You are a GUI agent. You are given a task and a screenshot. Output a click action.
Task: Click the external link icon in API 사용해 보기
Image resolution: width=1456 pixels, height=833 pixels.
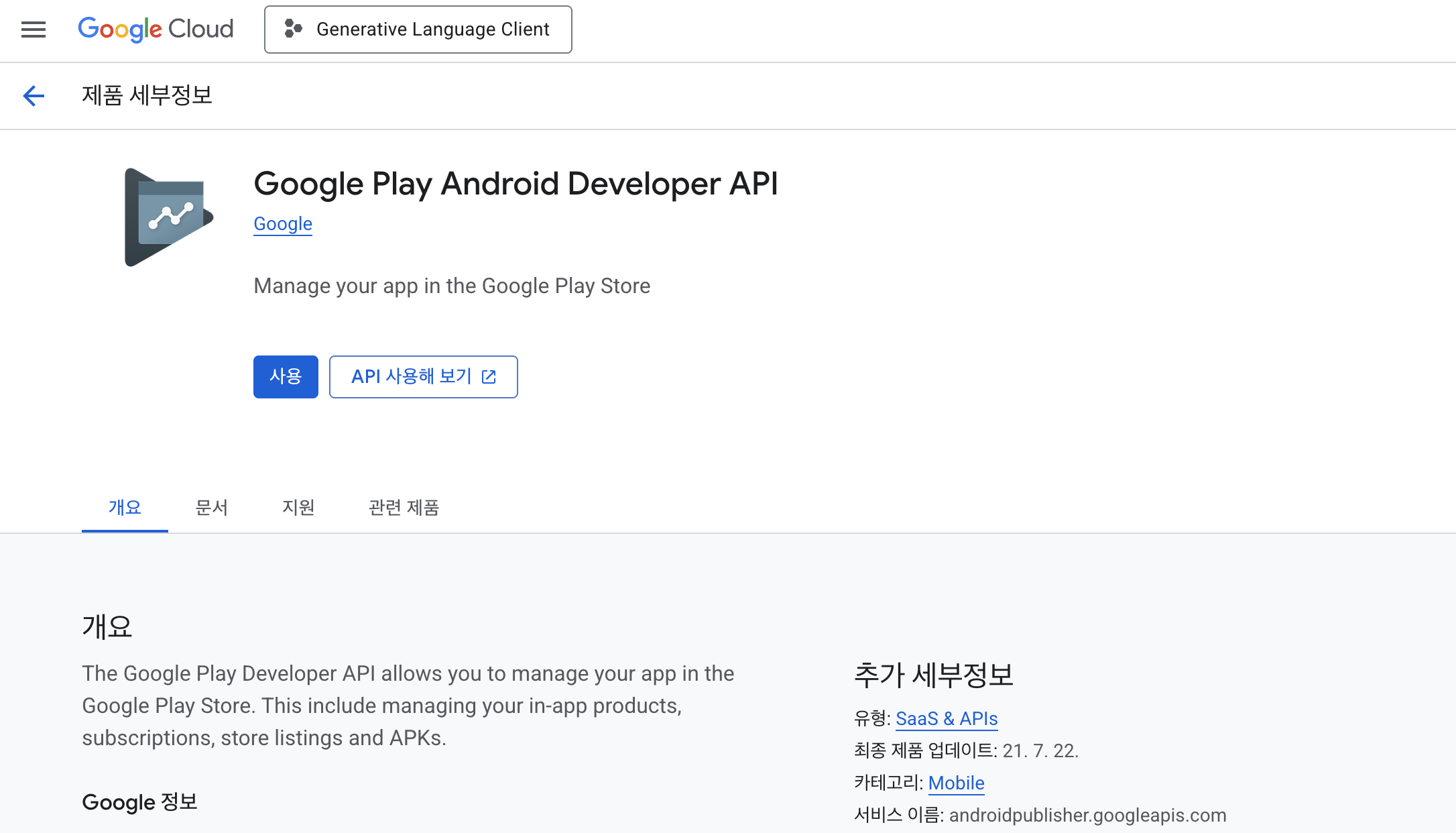(x=489, y=377)
